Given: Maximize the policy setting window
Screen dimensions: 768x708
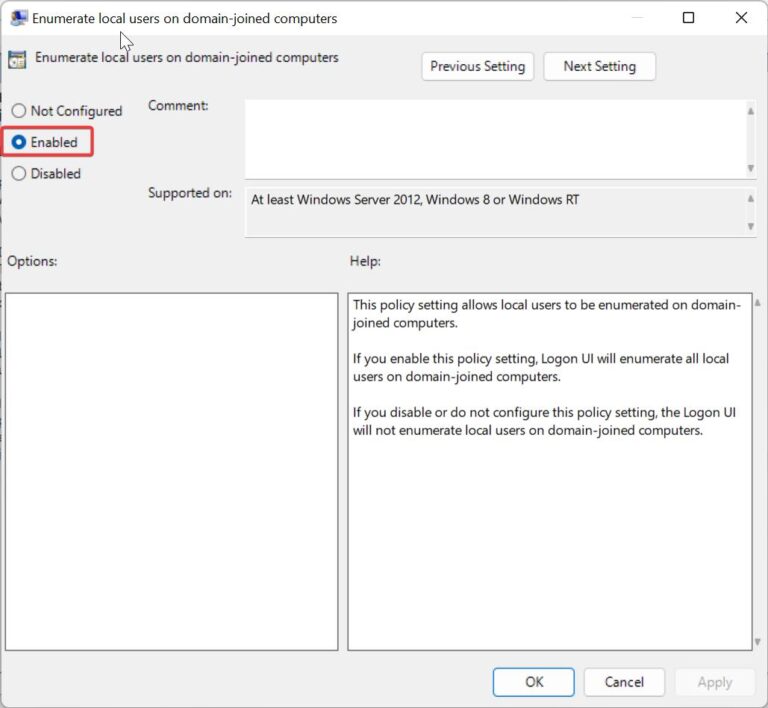Looking at the screenshot, I should (x=689, y=18).
